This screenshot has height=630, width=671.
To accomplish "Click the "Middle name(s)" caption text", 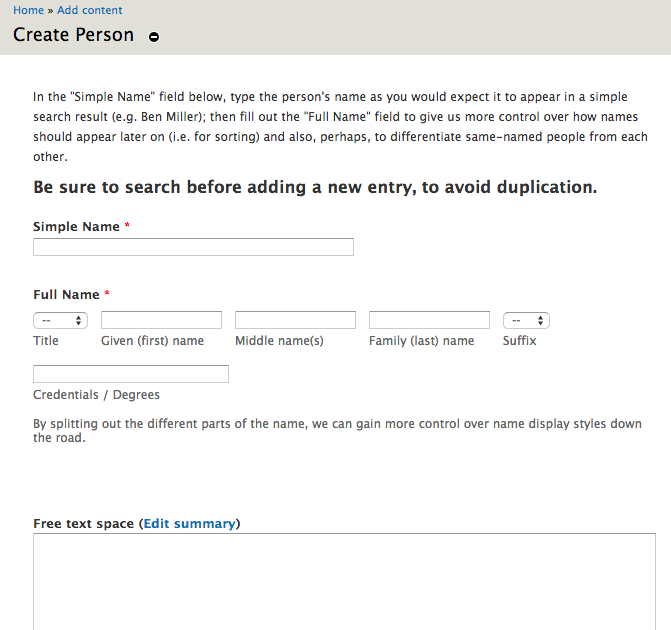I will click(x=279, y=341).
